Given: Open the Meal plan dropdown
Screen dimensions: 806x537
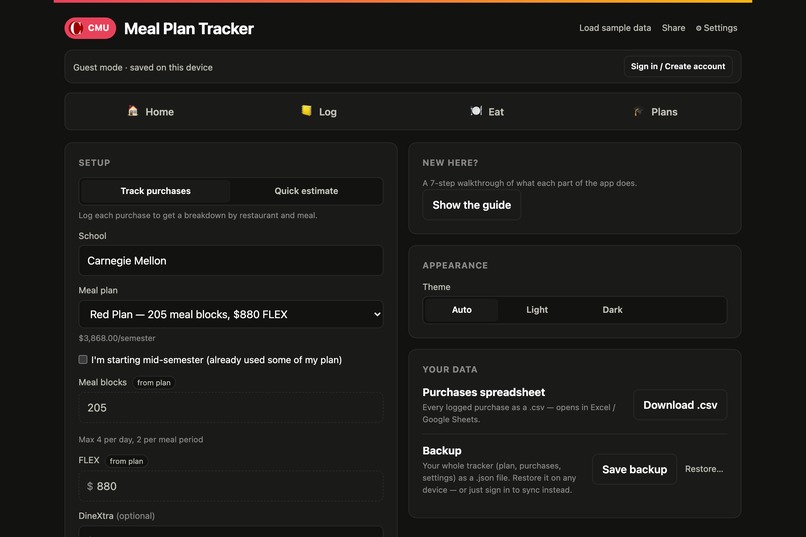Looking at the screenshot, I should point(231,314).
